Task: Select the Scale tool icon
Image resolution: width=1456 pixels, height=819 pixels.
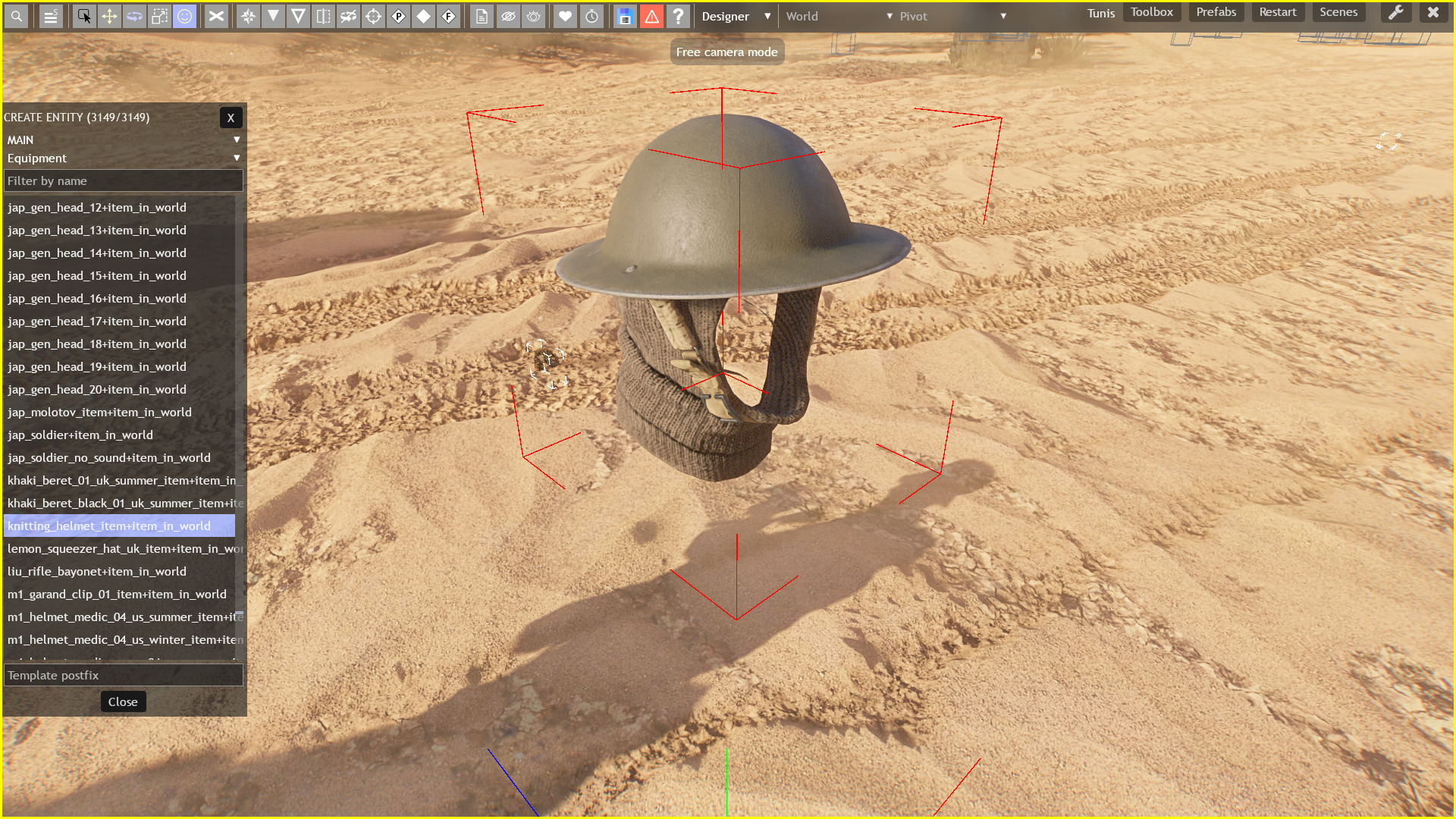Action: point(159,16)
